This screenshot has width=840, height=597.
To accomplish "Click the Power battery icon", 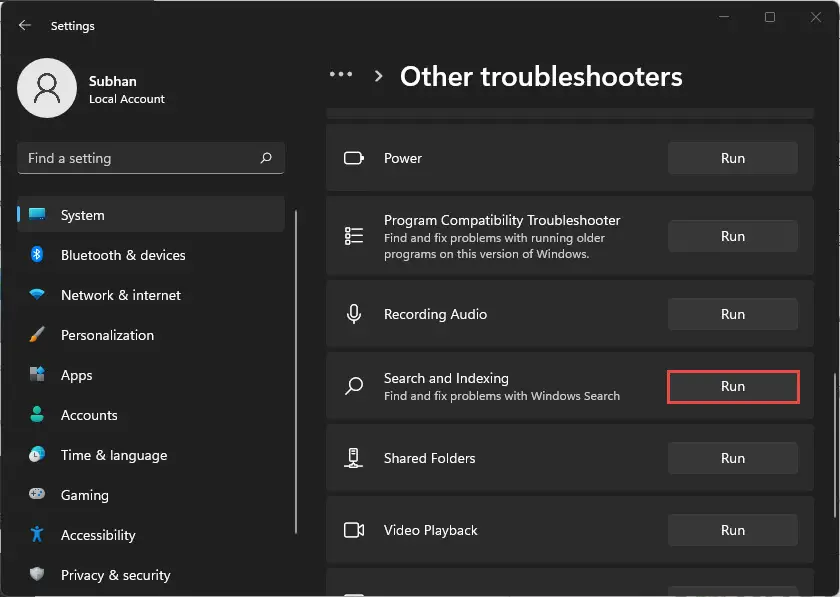I will (354, 158).
